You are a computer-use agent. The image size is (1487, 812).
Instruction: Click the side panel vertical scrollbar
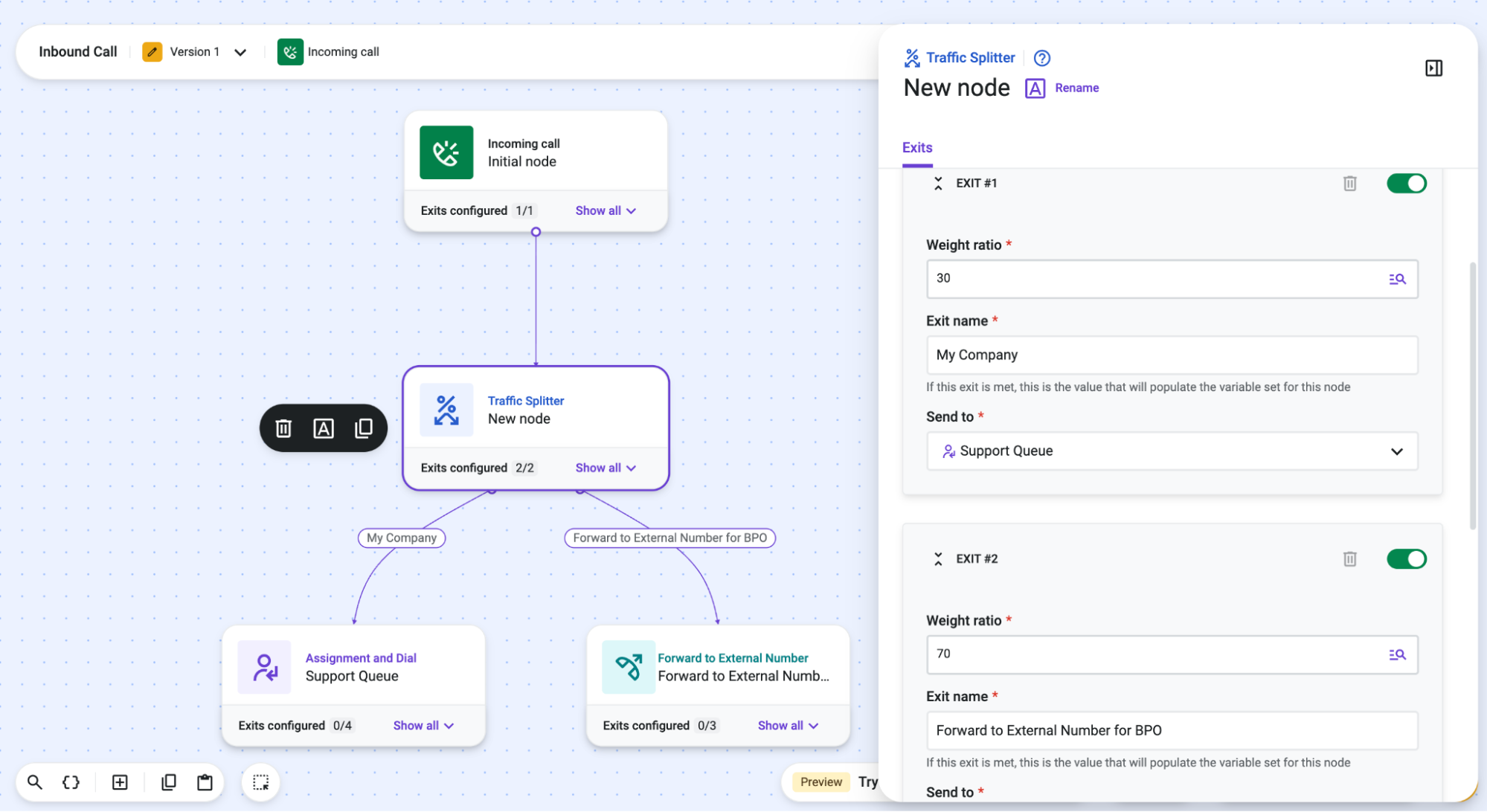[1472, 396]
